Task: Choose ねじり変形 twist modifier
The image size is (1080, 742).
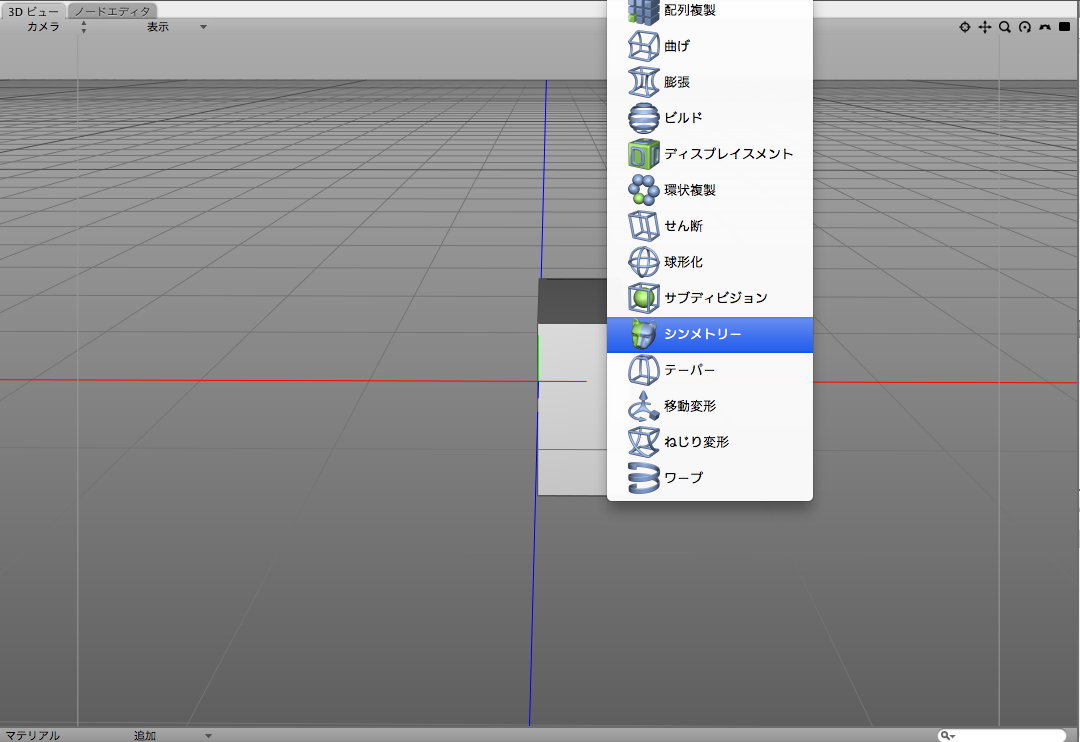Action: point(709,442)
